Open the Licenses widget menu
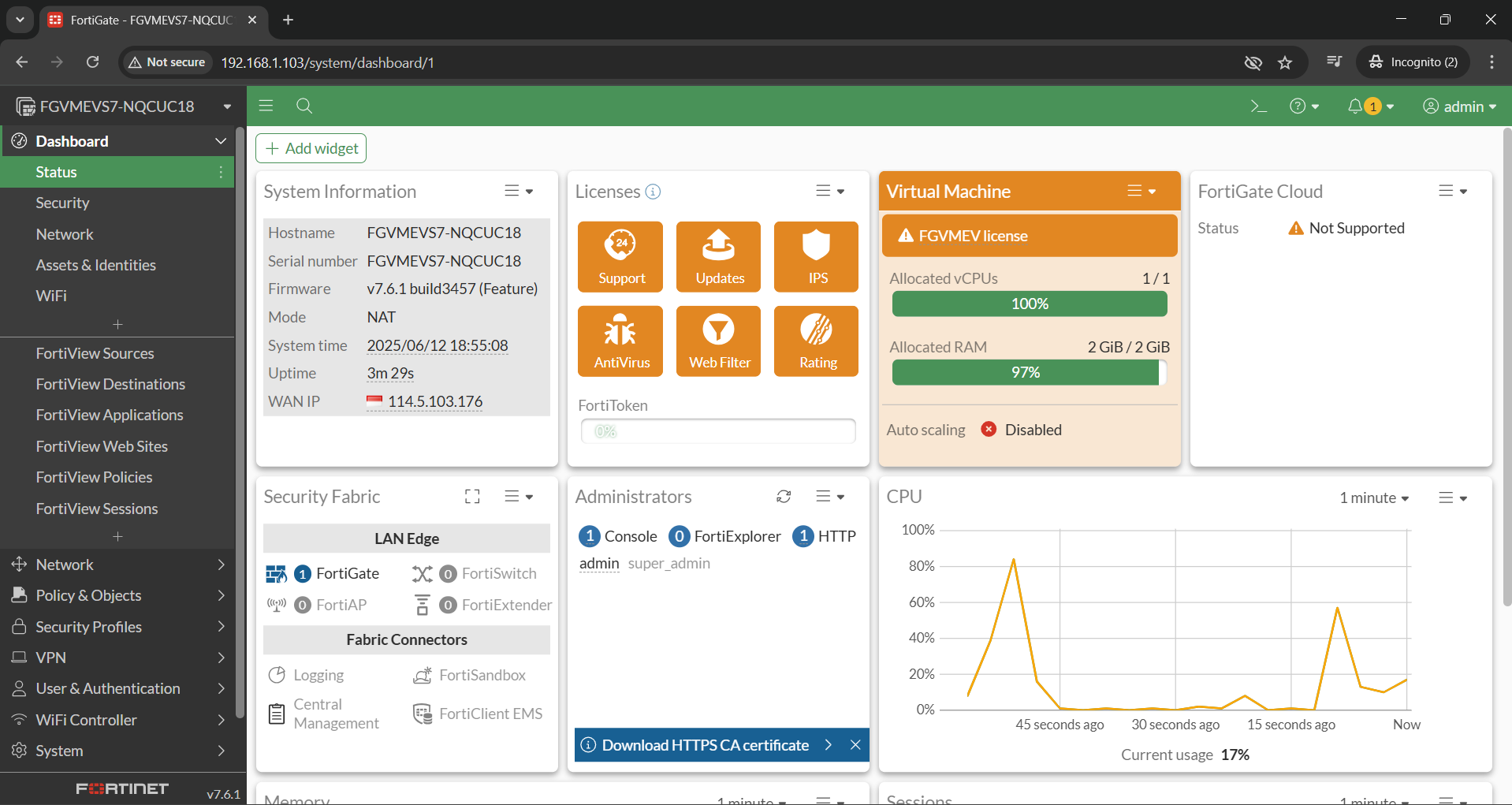Viewport: 1512px width, 805px height. coord(830,191)
